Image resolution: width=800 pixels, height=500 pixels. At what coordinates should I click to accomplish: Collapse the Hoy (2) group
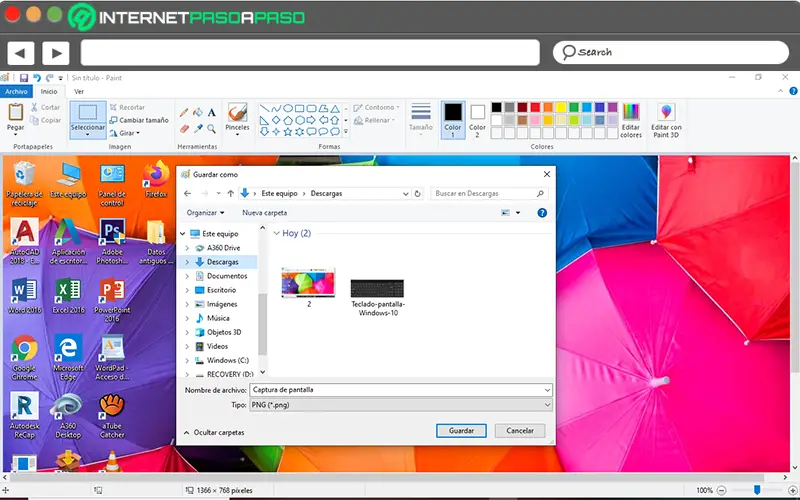tap(277, 233)
